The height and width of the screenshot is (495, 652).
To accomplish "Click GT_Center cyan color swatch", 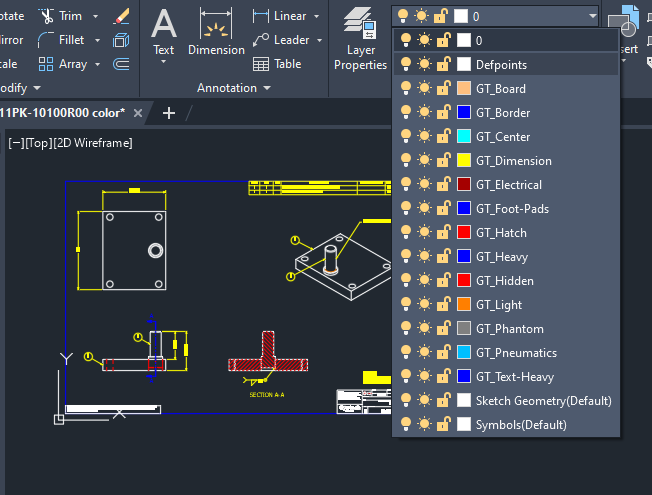I will click(464, 136).
